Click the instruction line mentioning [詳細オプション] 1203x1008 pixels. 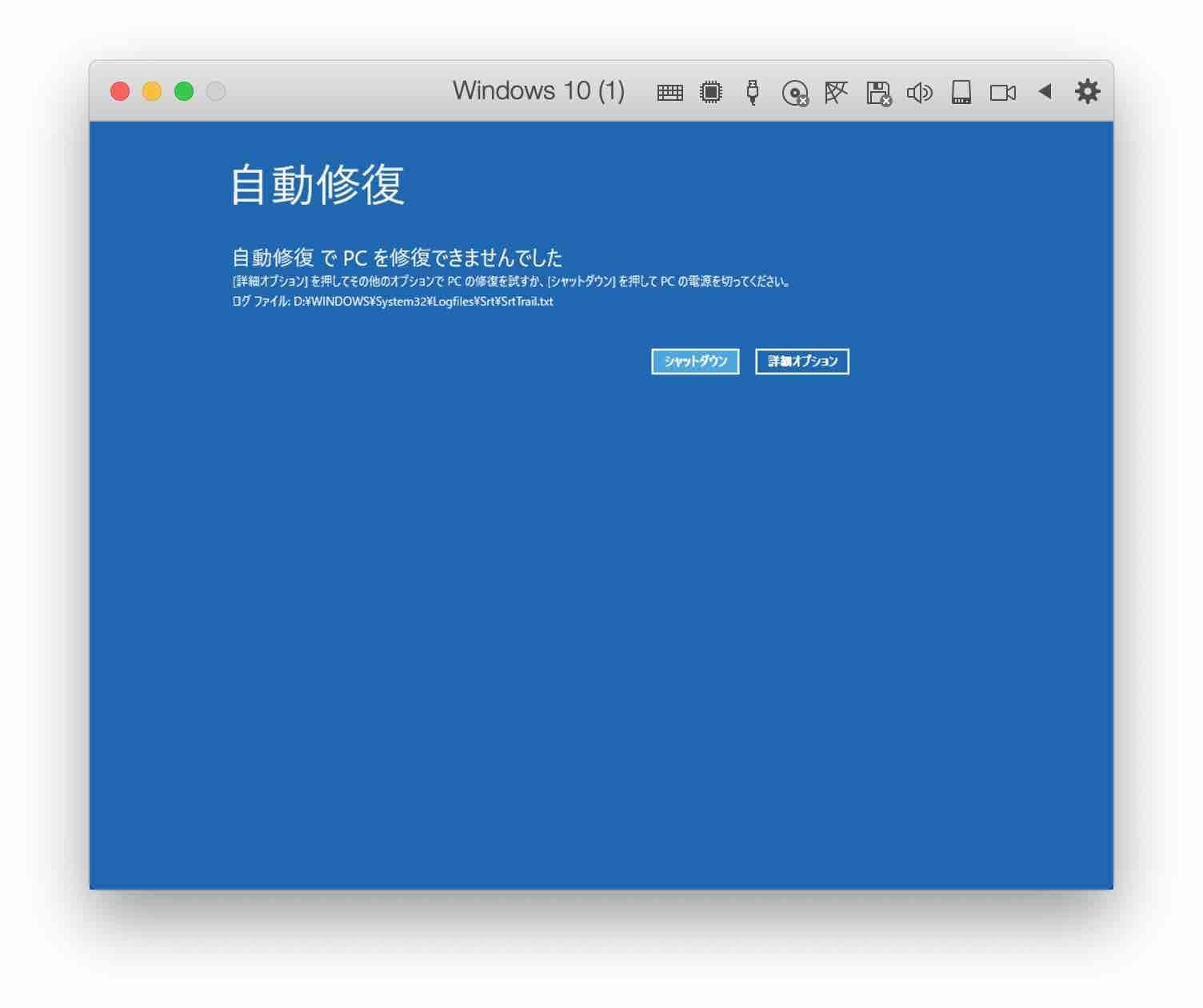512,282
